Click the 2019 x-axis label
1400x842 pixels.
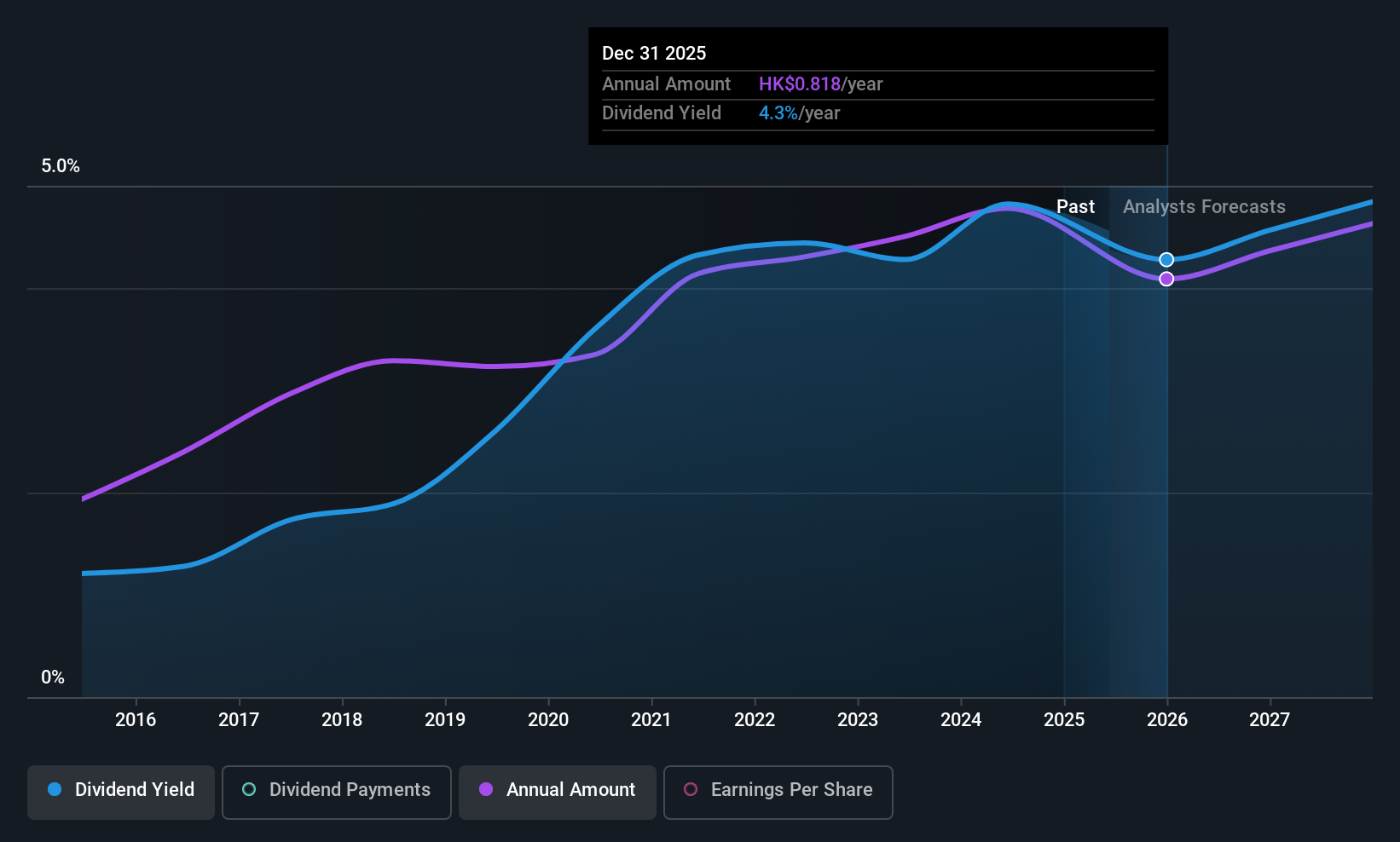pyautogui.click(x=445, y=720)
